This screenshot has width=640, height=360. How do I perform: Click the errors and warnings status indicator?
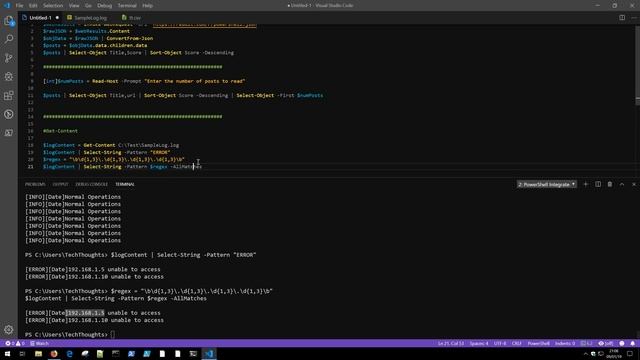(x=15, y=343)
